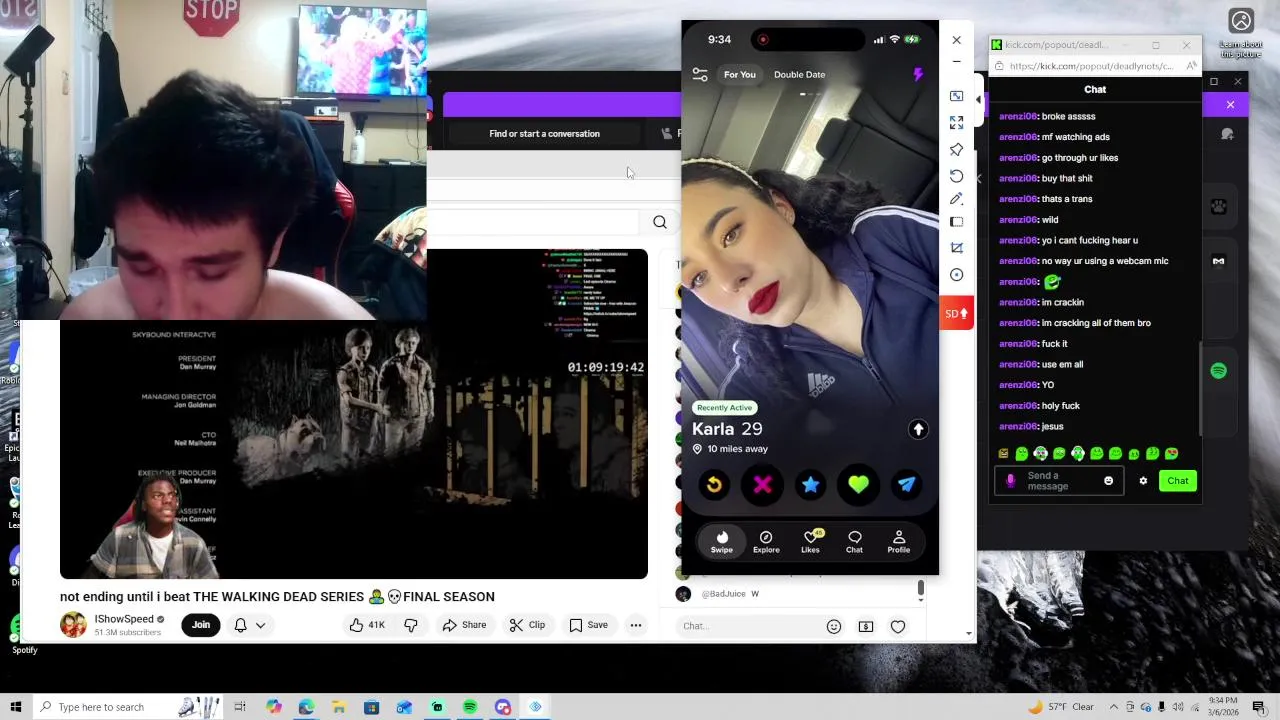Open the emoji picker in Kick chat input
This screenshot has width=1280, height=720.
coord(1108,481)
